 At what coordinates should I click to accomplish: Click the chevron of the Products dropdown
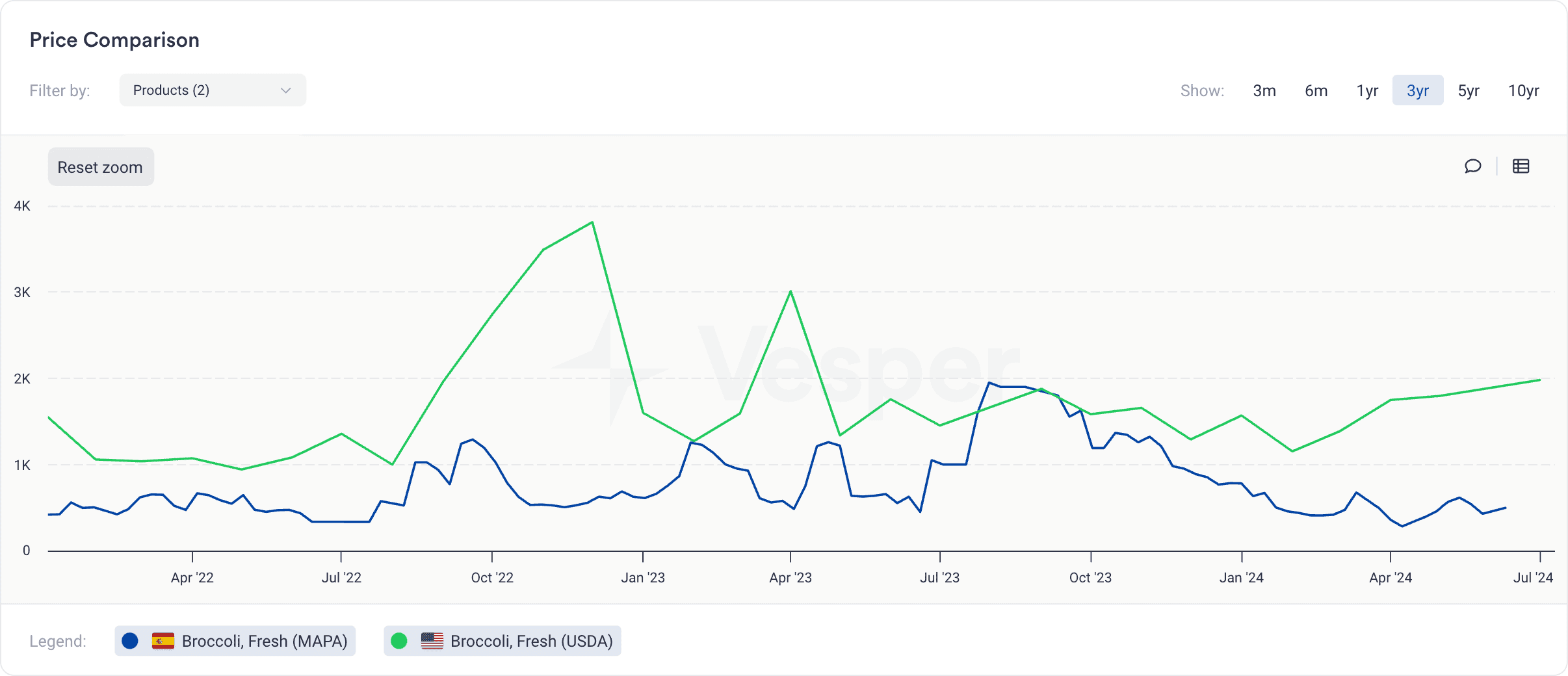point(285,90)
